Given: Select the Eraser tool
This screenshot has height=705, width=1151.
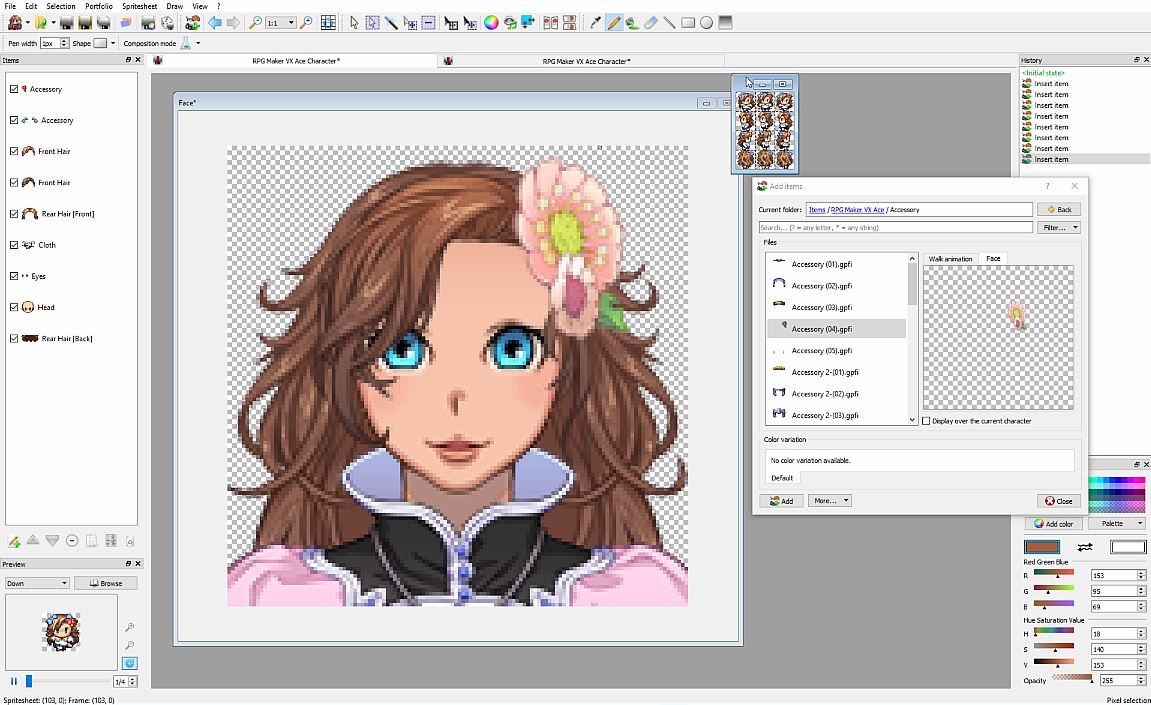Looking at the screenshot, I should point(650,22).
